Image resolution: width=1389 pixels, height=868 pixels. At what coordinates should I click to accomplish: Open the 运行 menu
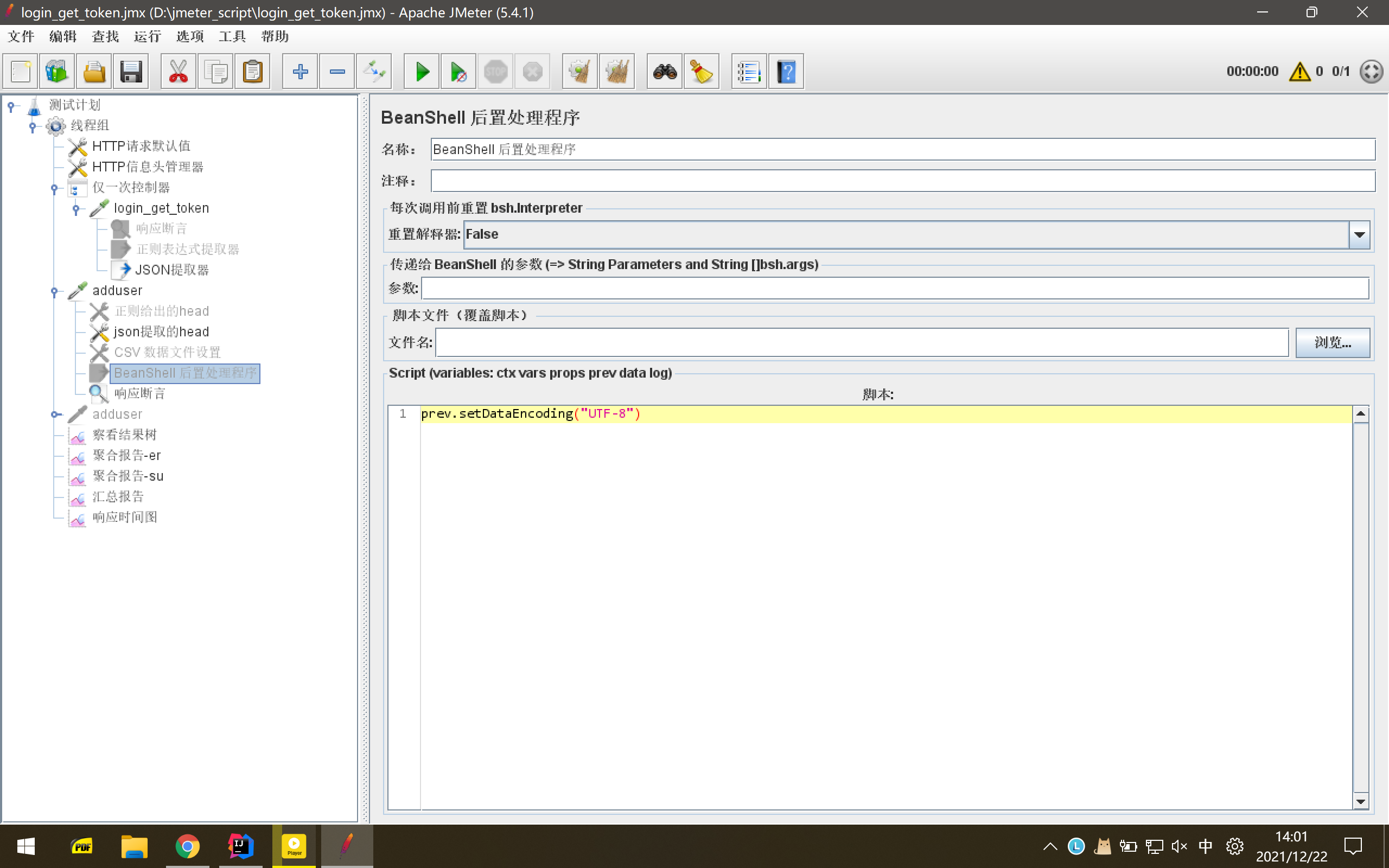click(147, 37)
